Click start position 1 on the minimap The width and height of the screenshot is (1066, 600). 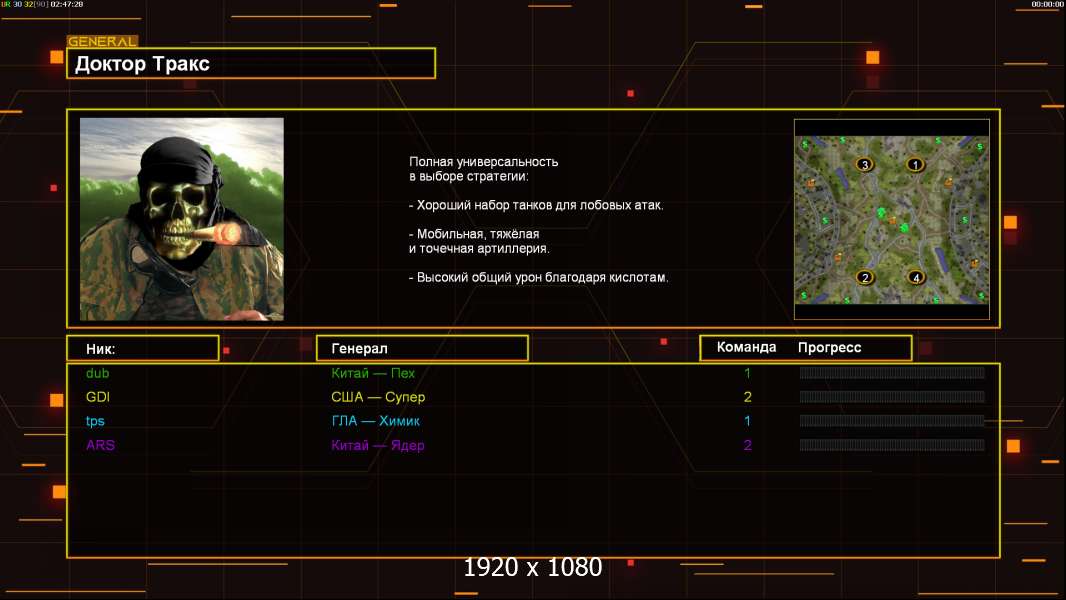[913, 164]
